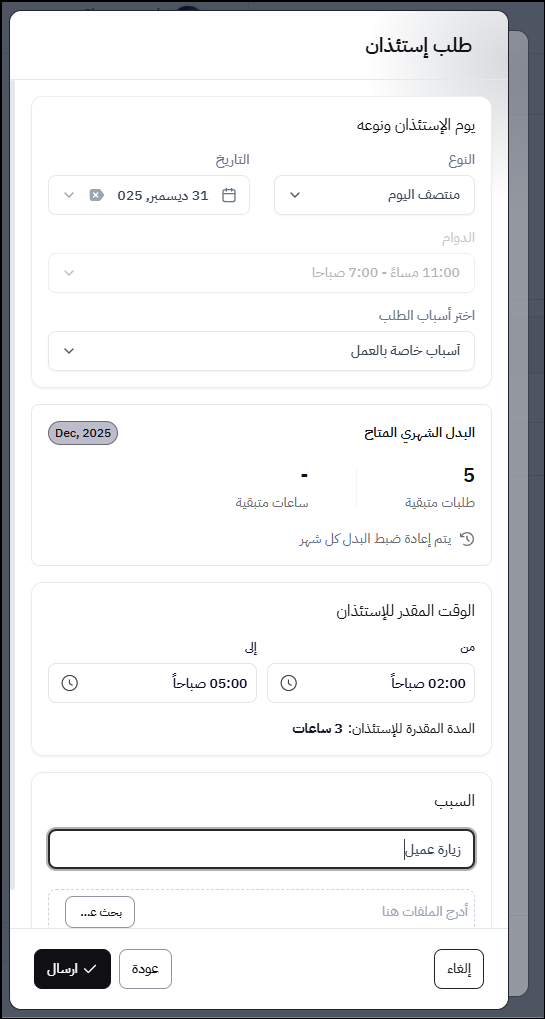Image resolution: width=545 pixels, height=1019 pixels.
Task: Clear the date with the x icon
Action: point(97,195)
